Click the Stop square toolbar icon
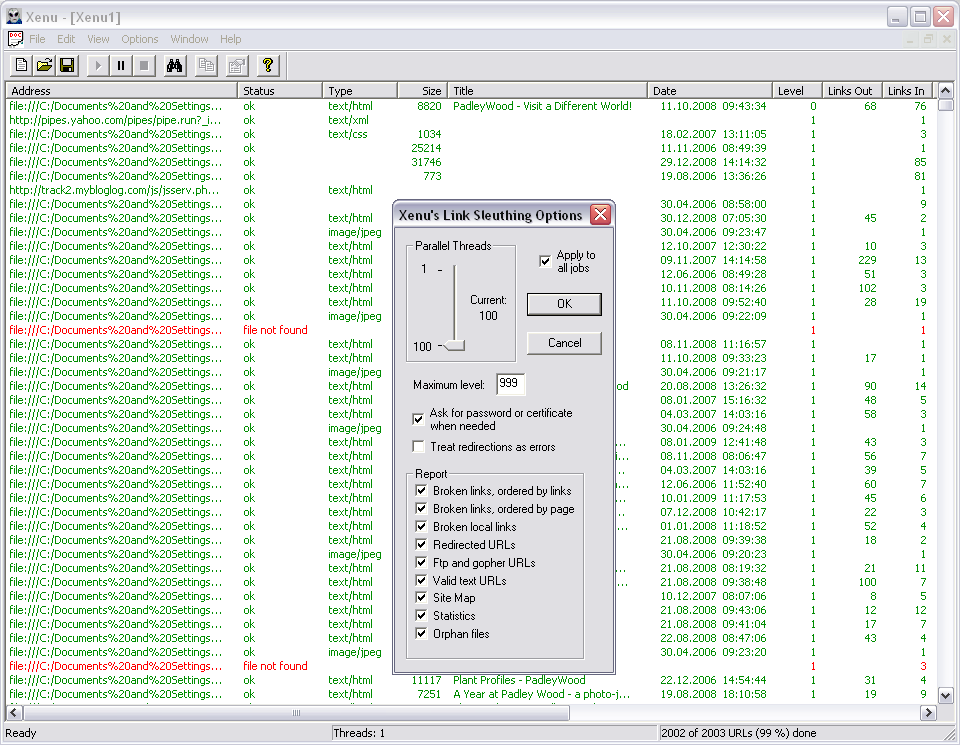This screenshot has width=960, height=745. pos(144,66)
